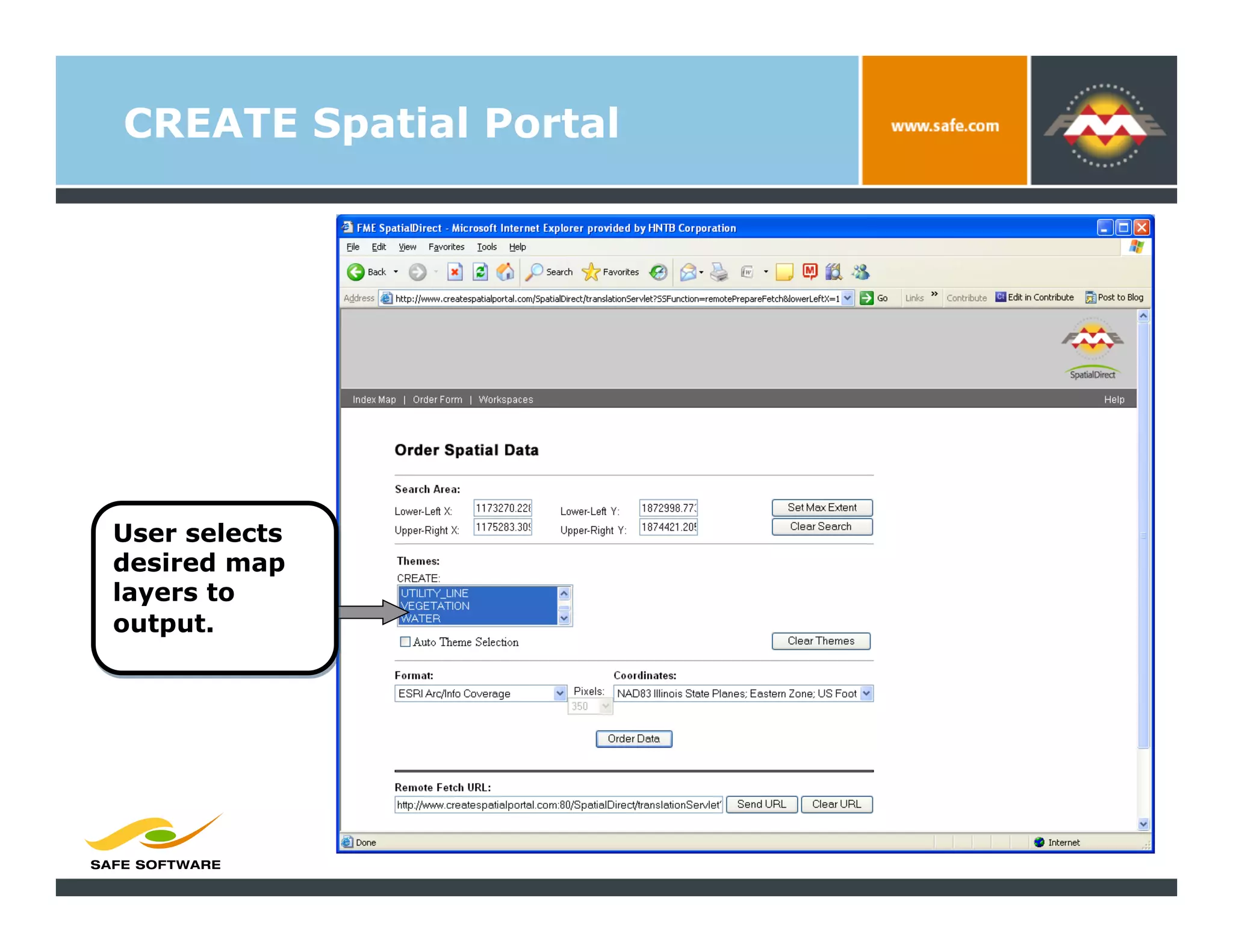Click the Forward arrow icon
Screen dimensions: 1233x952
(x=417, y=272)
